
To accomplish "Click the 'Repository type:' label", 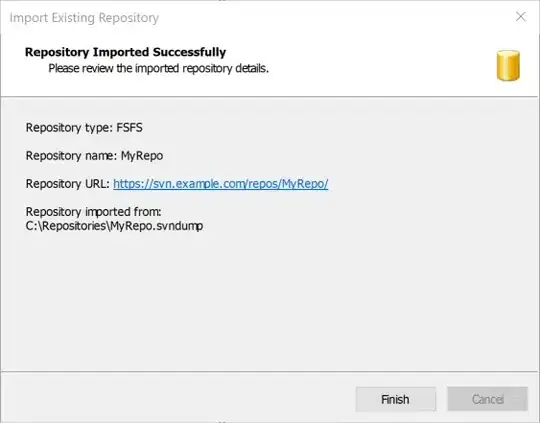I will tap(69, 128).
